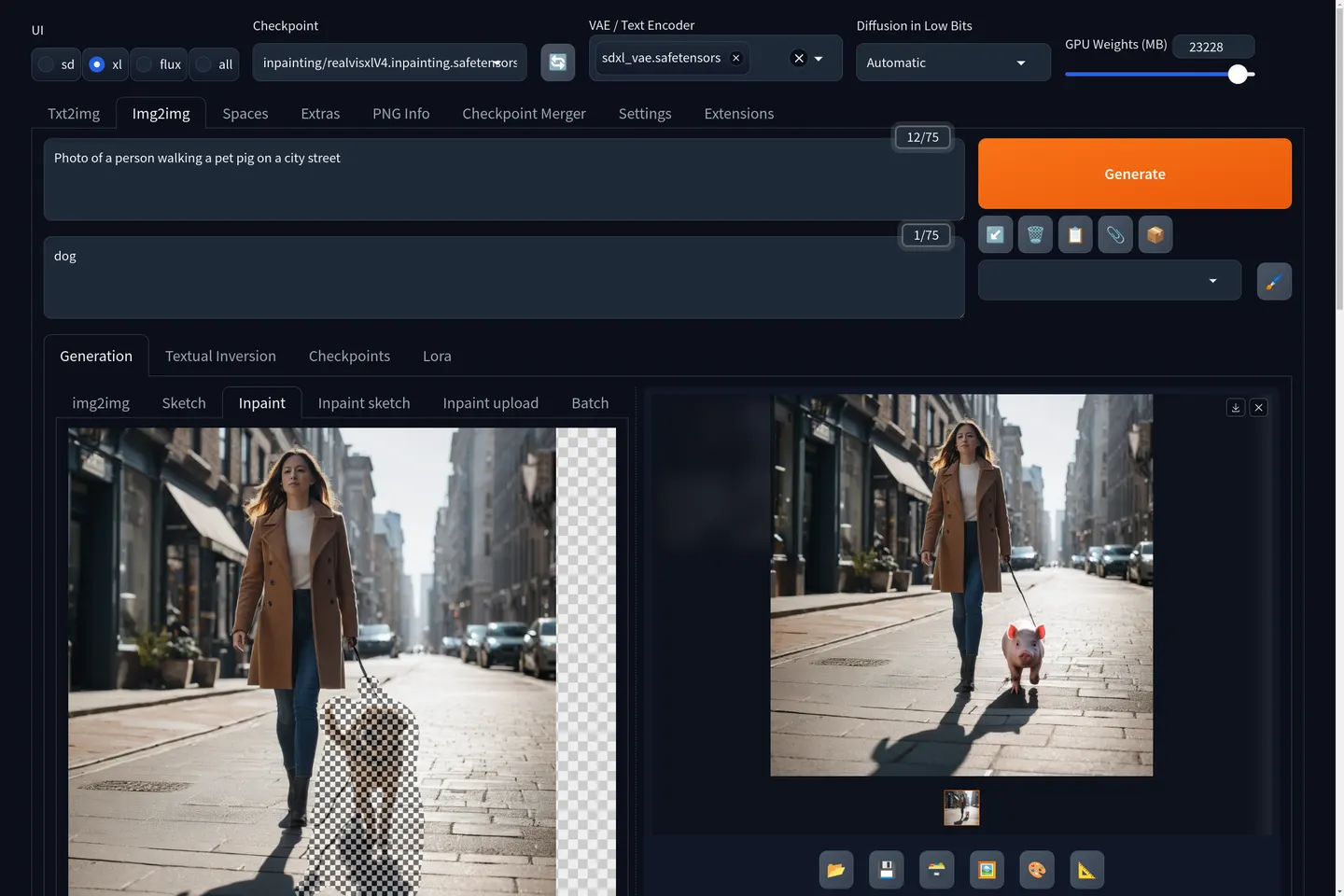Send output to inpaint via palette icon
The width and height of the screenshot is (1344, 896).
[1037, 870]
